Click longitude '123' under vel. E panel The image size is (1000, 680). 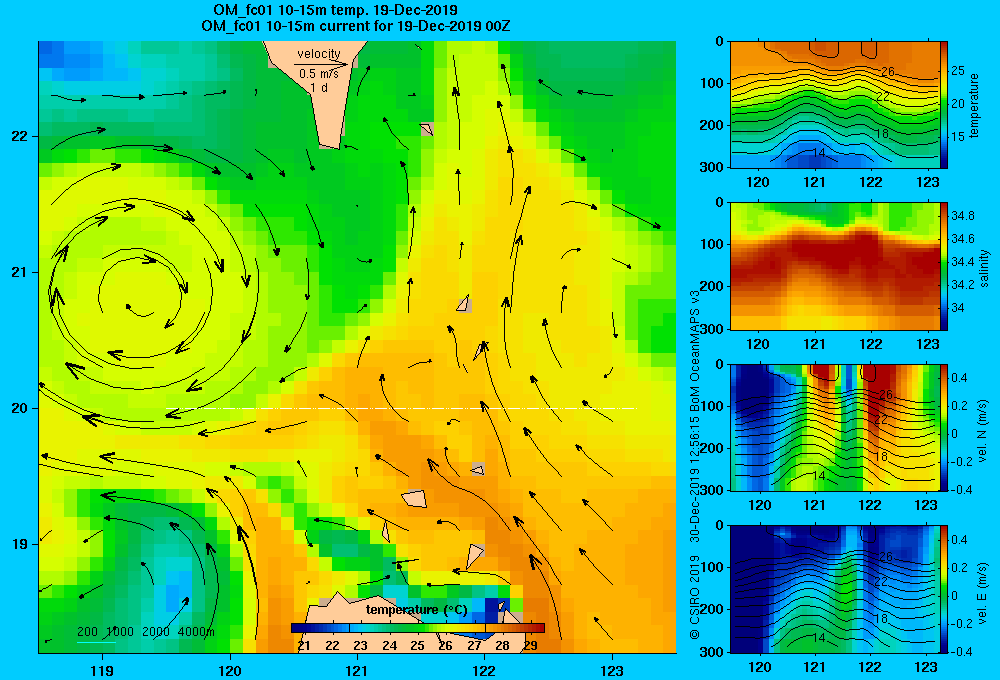(x=927, y=667)
